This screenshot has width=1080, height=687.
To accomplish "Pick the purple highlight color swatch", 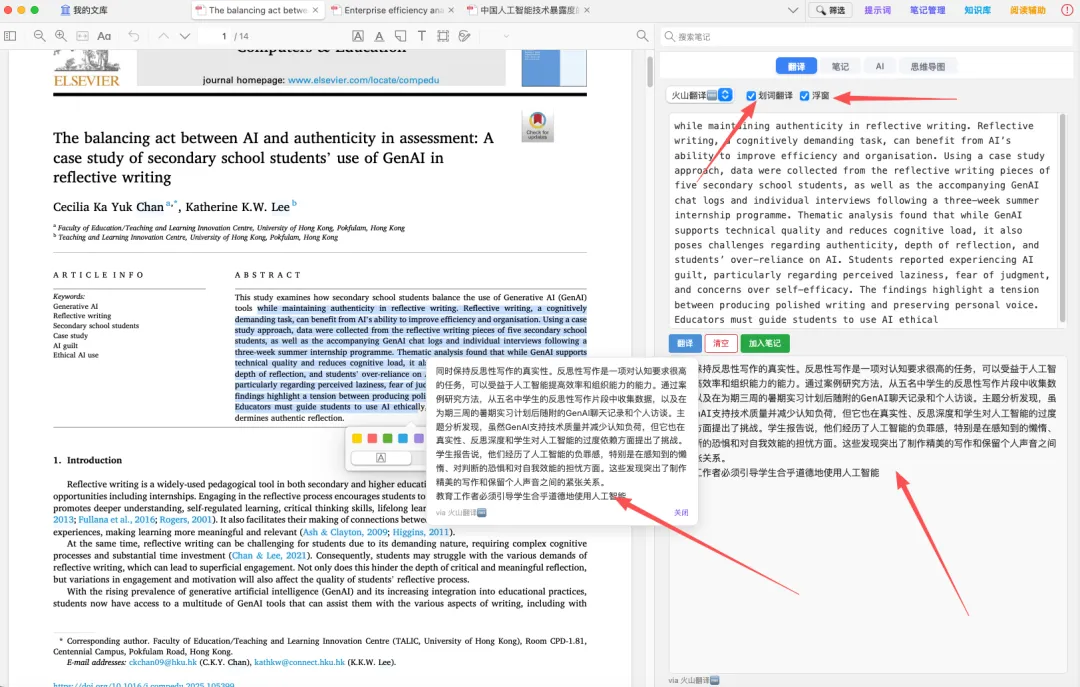I will tap(418, 438).
